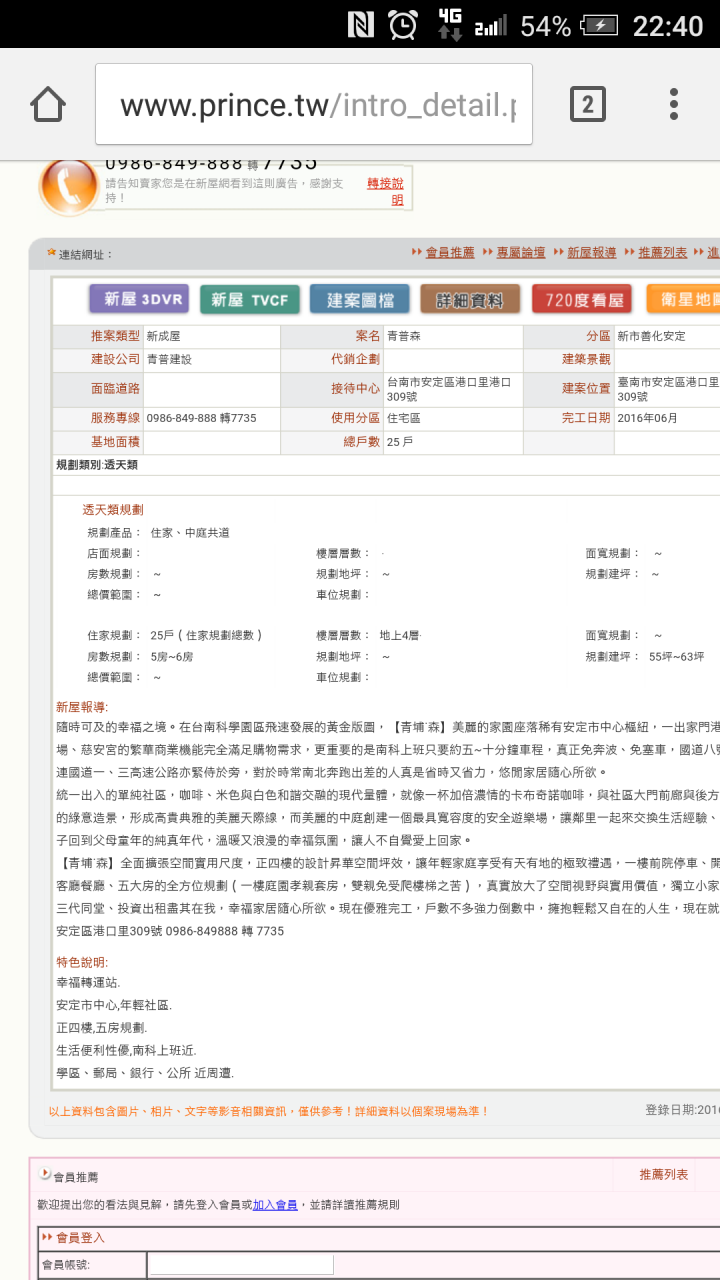
Task: Open the browser tab switcher showing 2
Action: (587, 104)
